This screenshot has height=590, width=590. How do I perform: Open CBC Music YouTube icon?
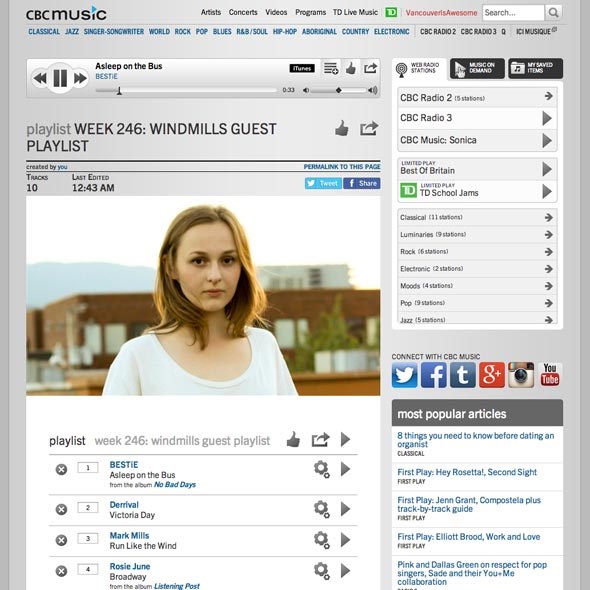click(x=550, y=375)
